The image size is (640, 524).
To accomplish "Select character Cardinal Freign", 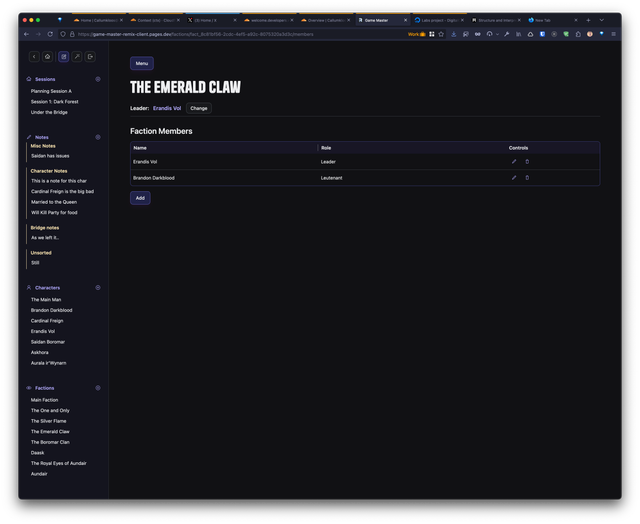I will (x=47, y=321).
